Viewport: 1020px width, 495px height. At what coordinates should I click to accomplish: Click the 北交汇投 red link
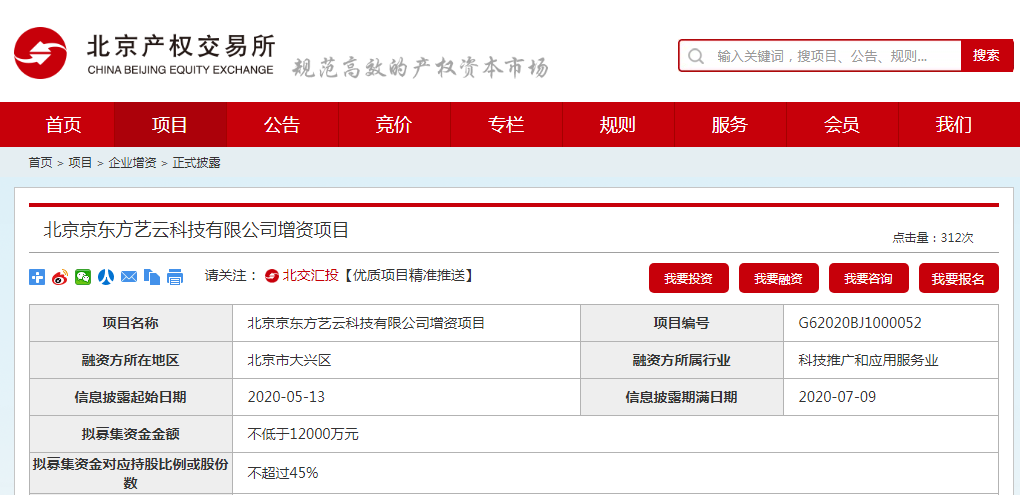(310, 275)
